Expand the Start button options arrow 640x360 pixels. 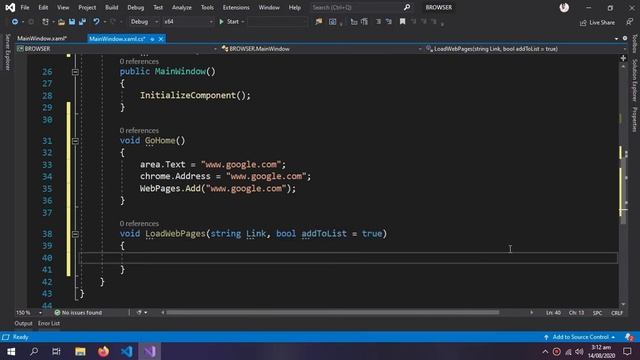243,22
